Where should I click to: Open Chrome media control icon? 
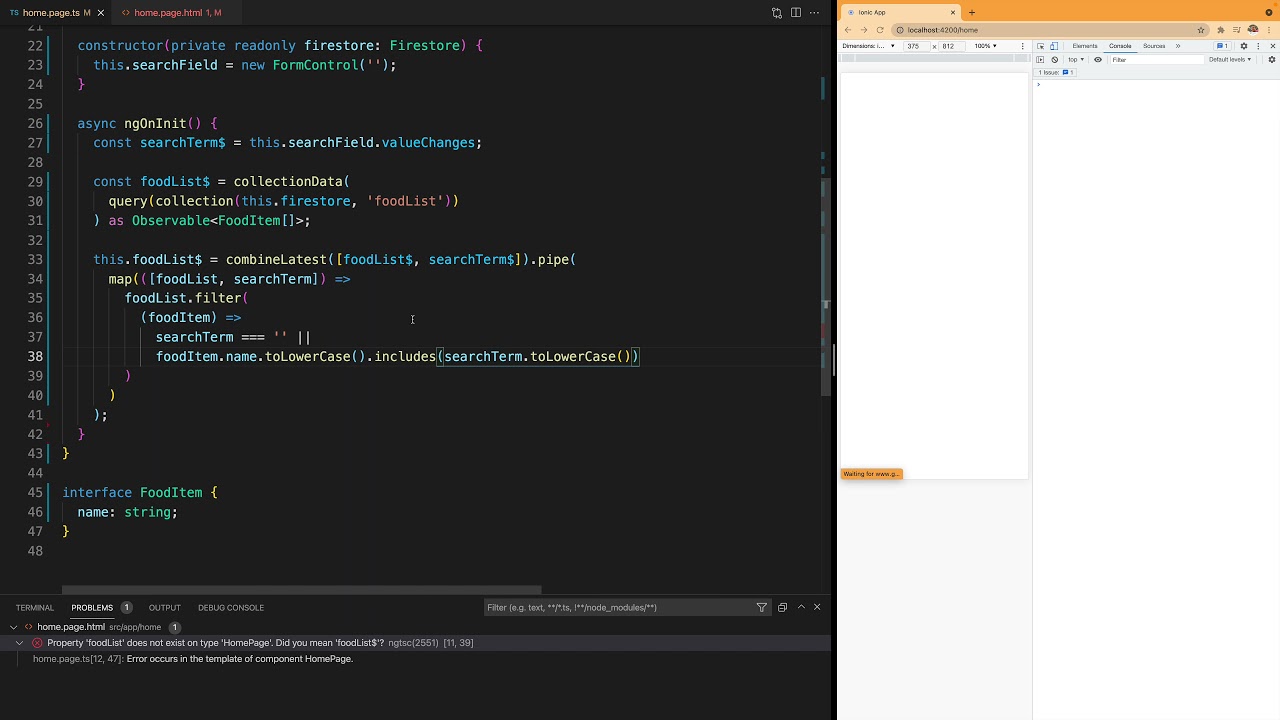click(1237, 30)
